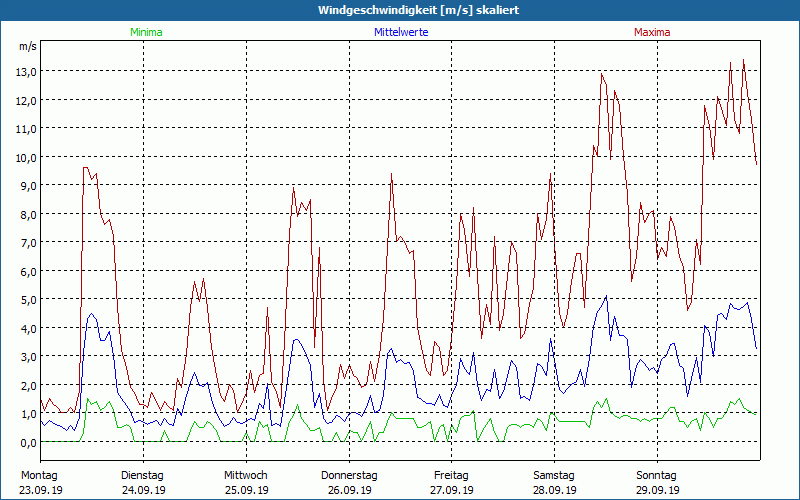Click the 13,0 y-axis value

[28, 72]
